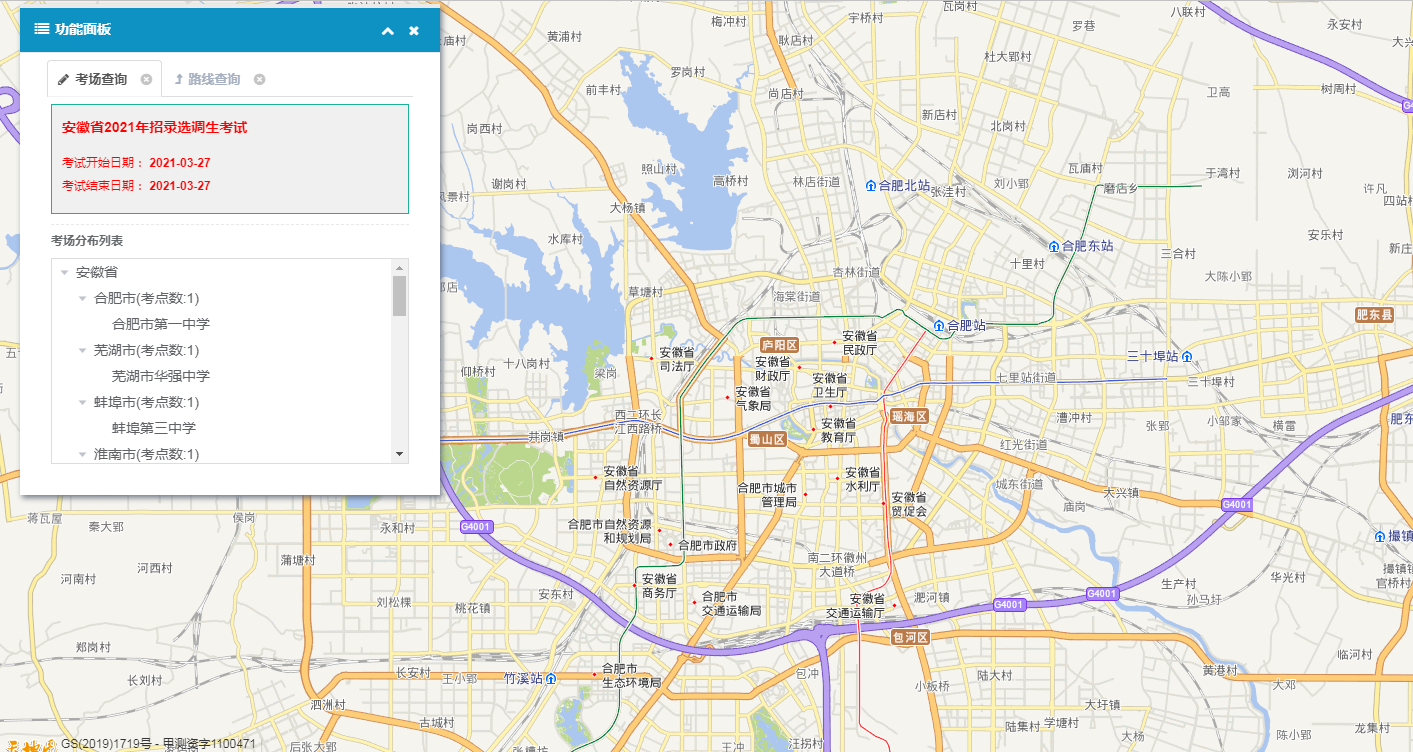
Task: Click the 合肥站 station icon on map
Action: pos(939,325)
